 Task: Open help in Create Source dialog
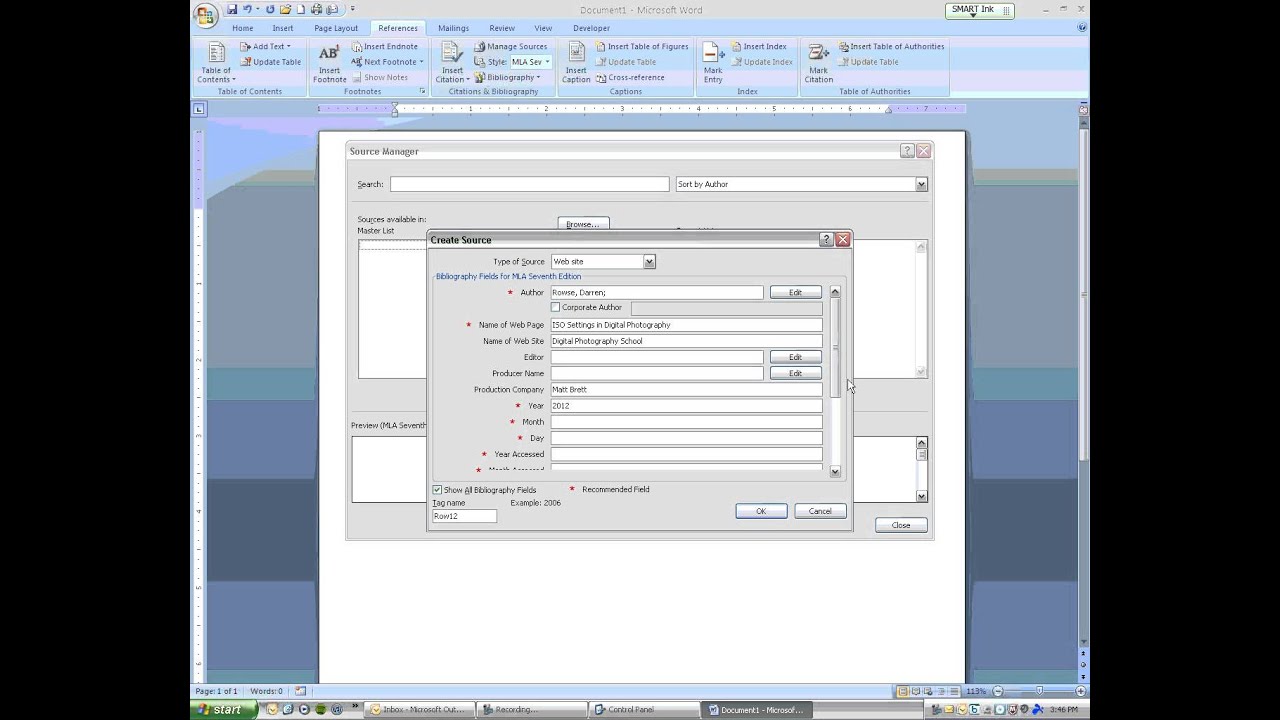(826, 240)
